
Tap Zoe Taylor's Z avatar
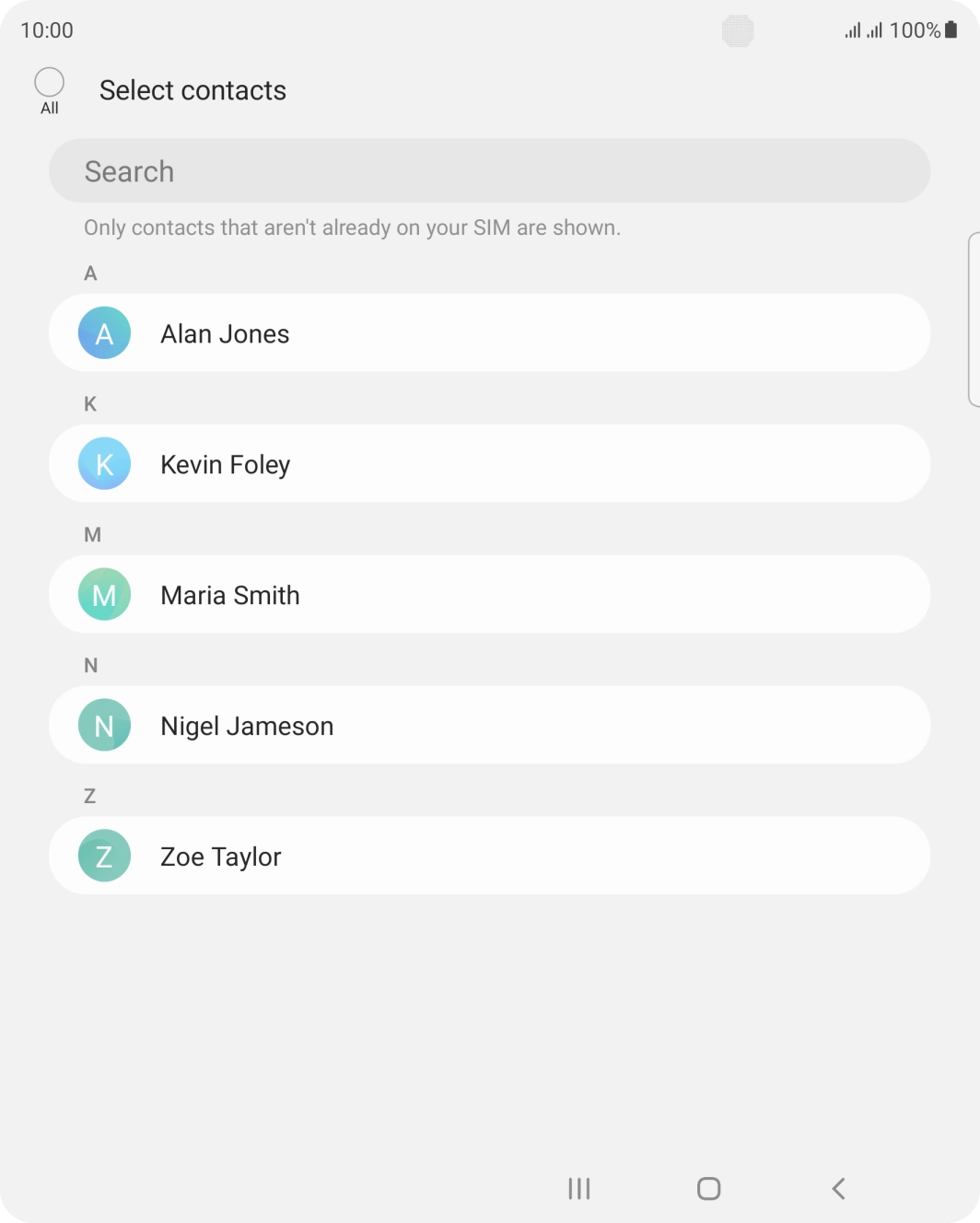coord(104,856)
